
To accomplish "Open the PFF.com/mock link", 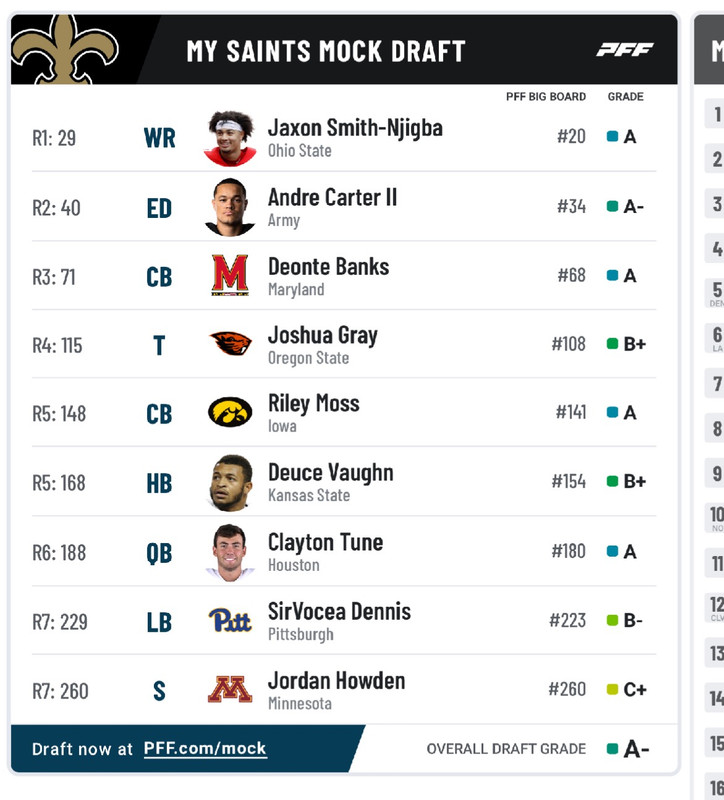I will pos(205,748).
